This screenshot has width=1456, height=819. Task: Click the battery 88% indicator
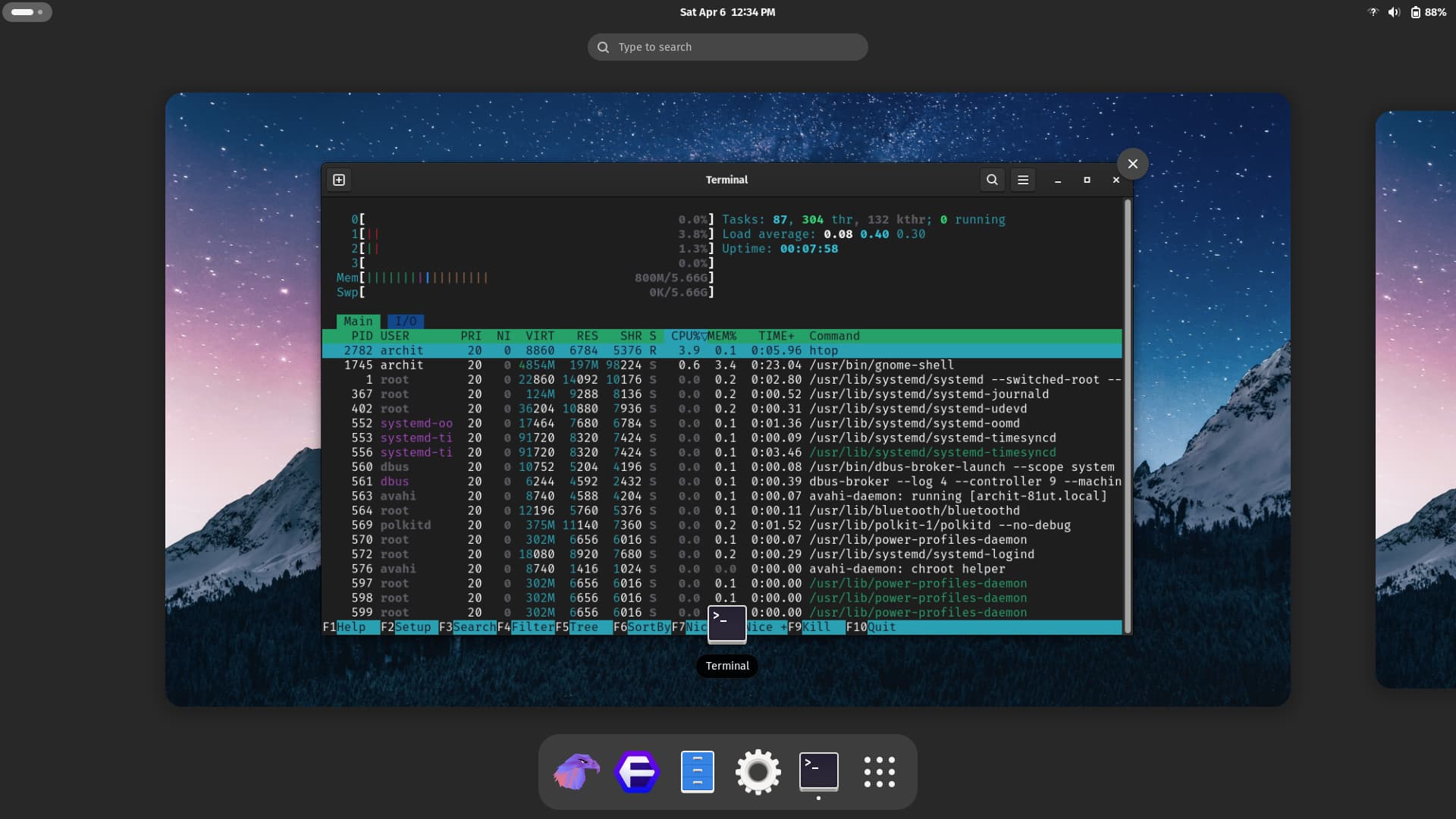pyautogui.click(x=1428, y=12)
